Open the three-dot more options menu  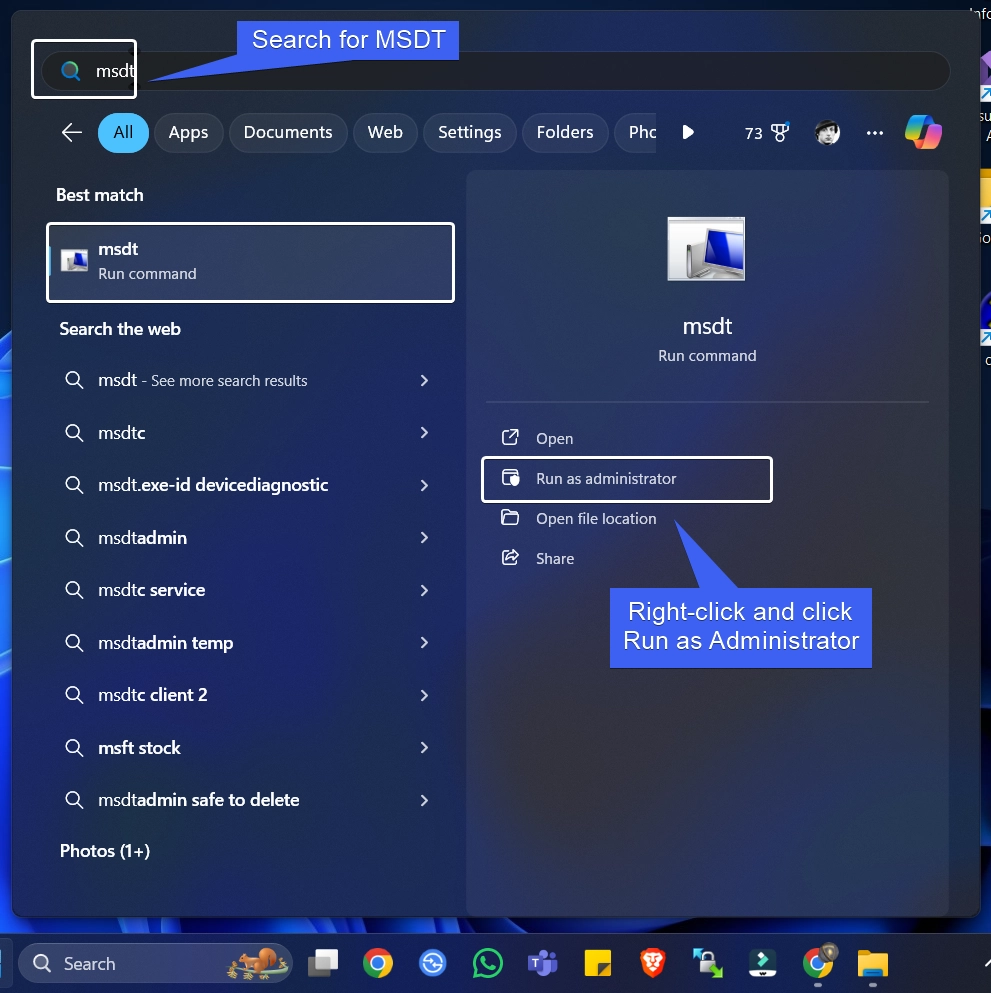tap(874, 133)
